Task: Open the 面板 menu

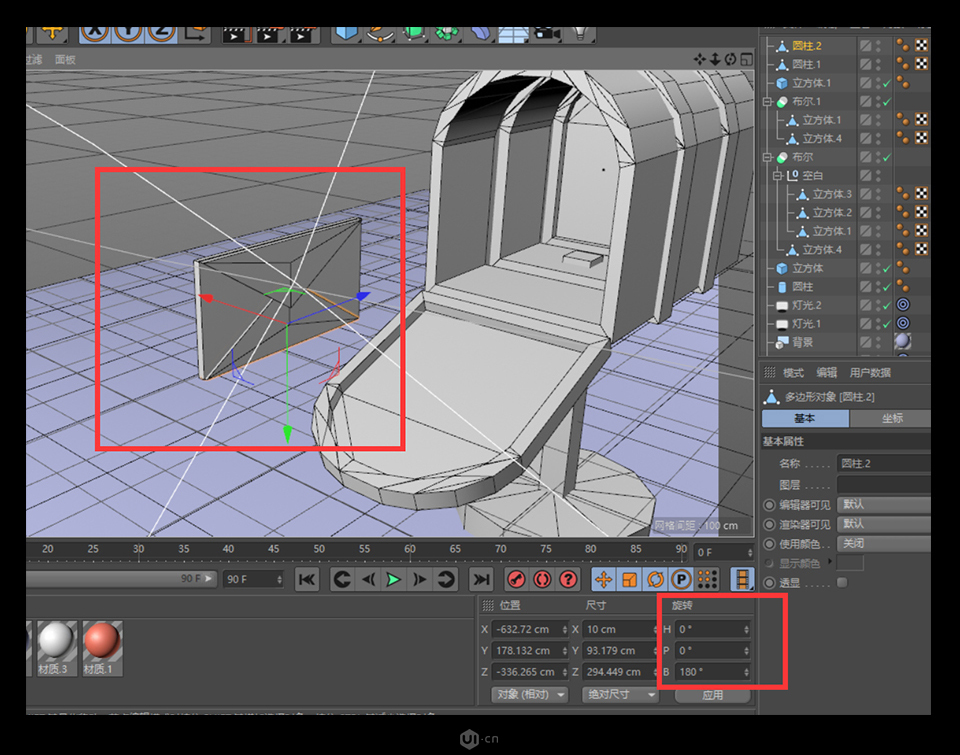Action: click(x=65, y=59)
